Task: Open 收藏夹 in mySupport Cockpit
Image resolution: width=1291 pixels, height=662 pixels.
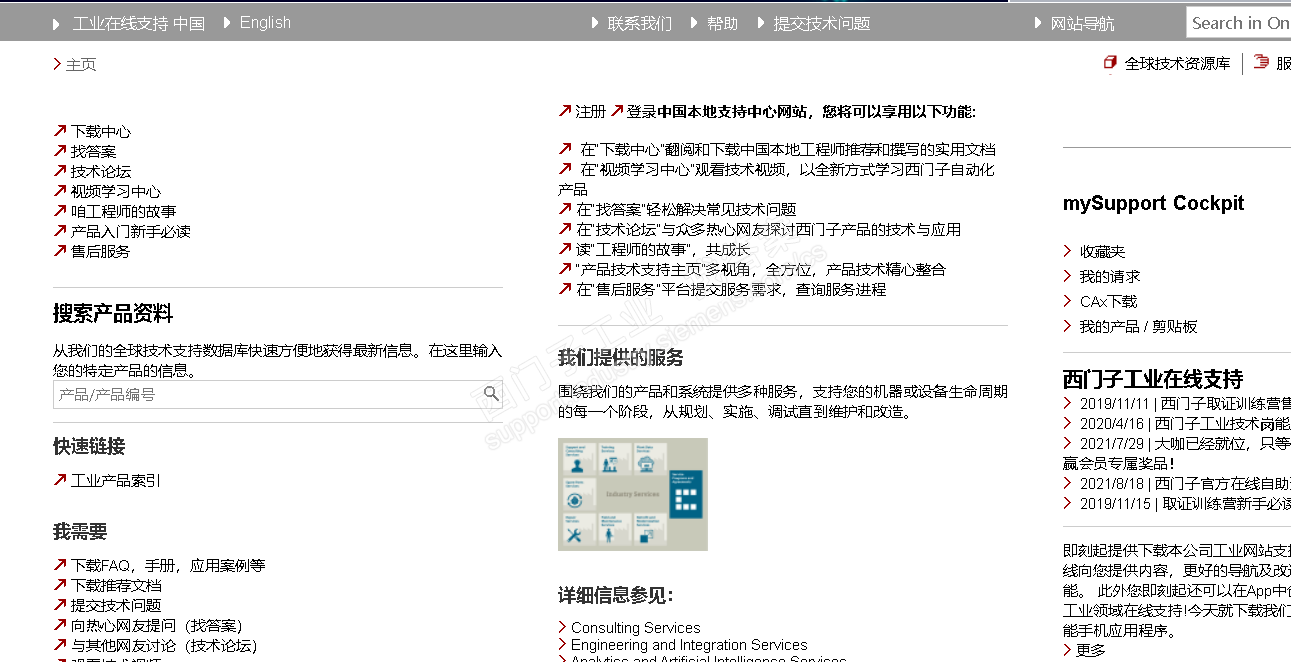Action: click(1102, 251)
